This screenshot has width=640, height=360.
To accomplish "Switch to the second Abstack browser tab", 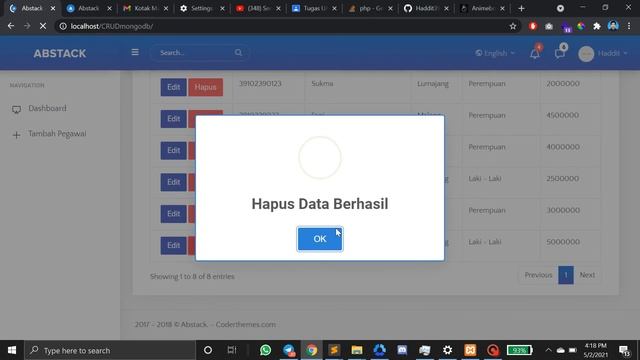I will pyautogui.click(x=89, y=8).
